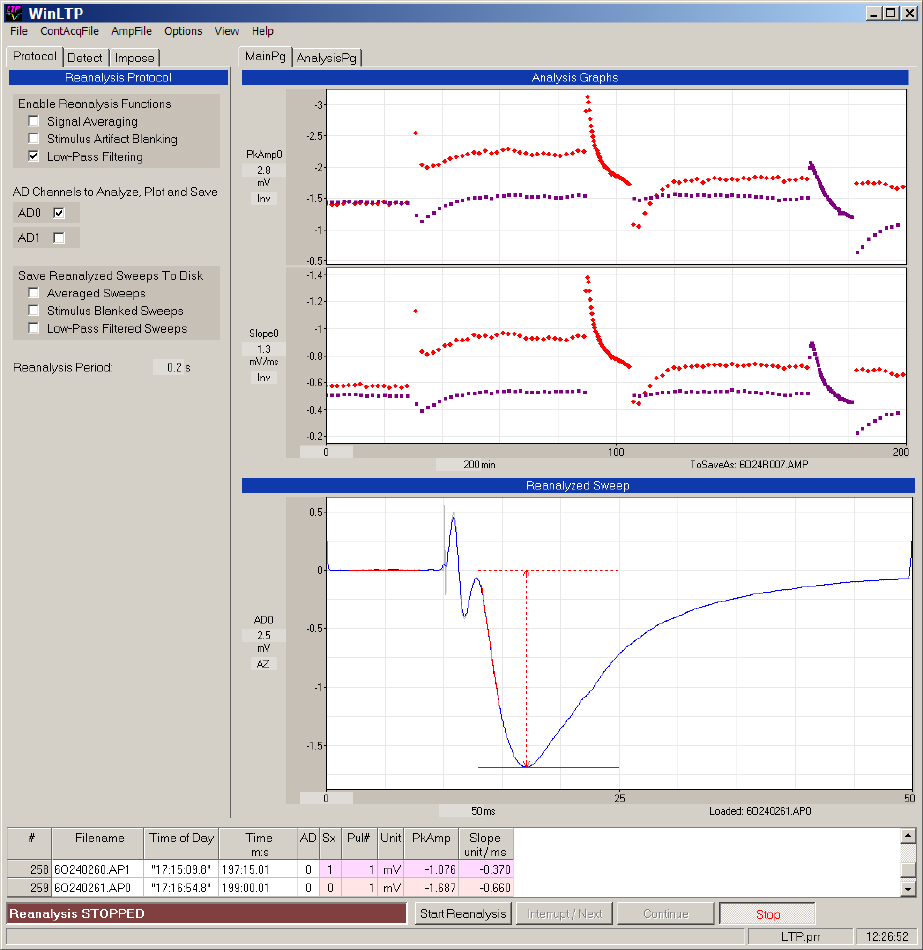Open the Options menu
The image size is (923, 950).
(183, 31)
